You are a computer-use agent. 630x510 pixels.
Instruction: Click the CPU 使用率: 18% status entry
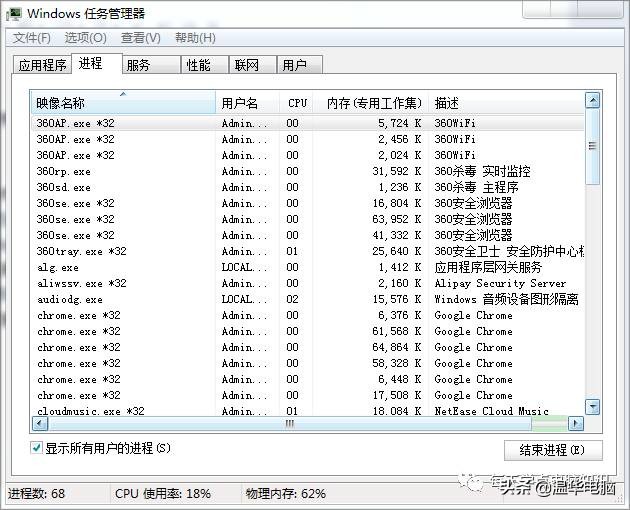coord(163,494)
